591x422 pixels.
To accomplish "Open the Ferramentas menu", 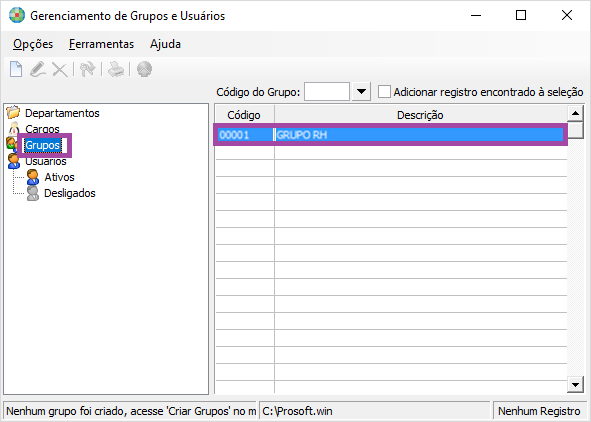I will (x=101, y=44).
